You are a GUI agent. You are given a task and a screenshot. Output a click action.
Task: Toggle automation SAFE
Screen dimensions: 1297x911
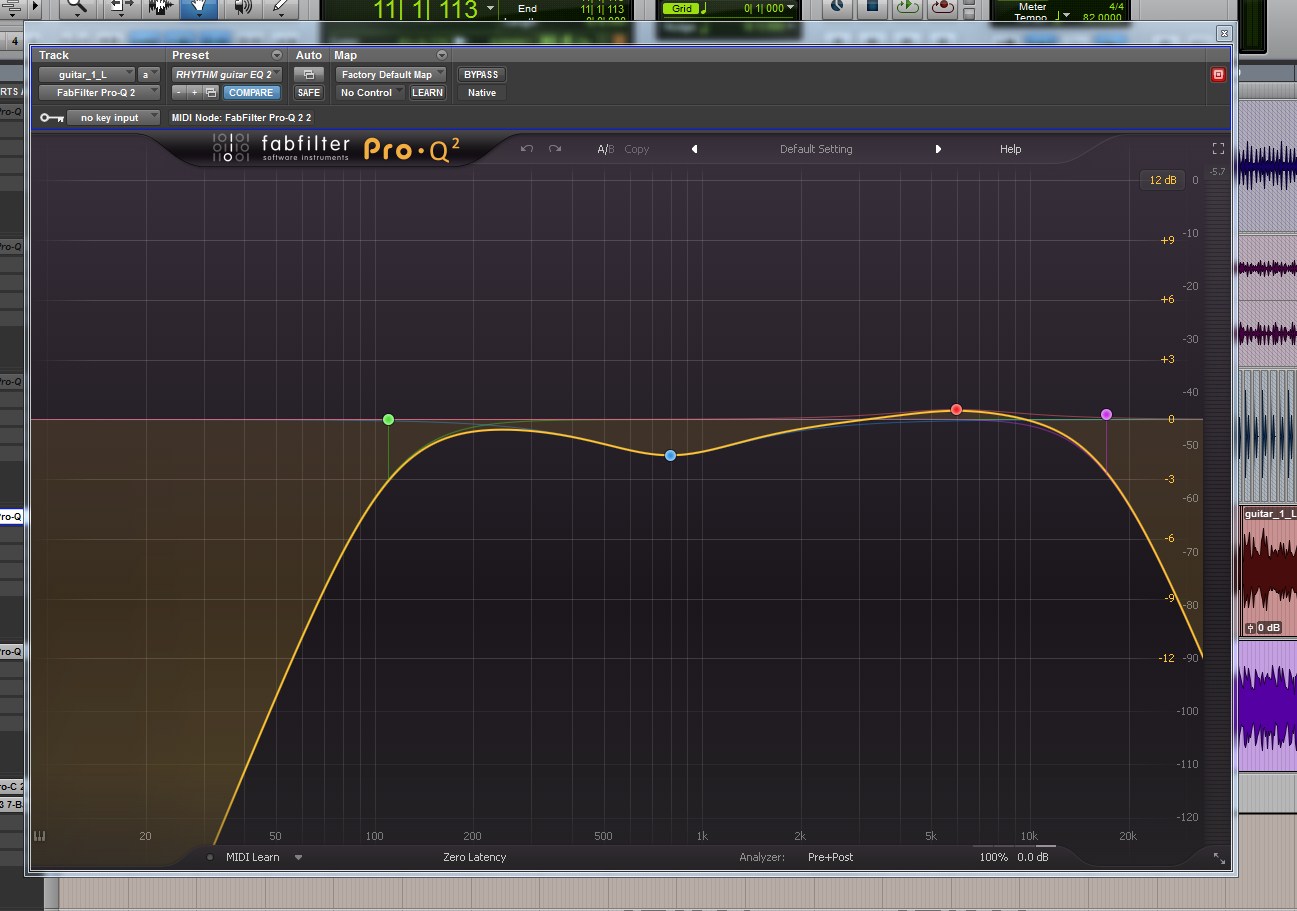[309, 92]
